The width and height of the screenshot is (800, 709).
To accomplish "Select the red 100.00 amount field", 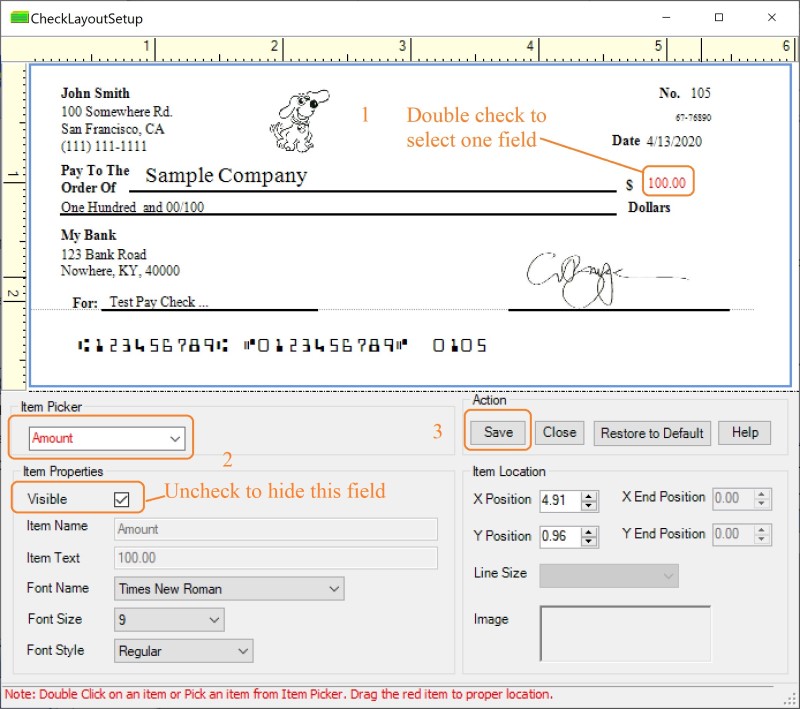I will click(667, 183).
